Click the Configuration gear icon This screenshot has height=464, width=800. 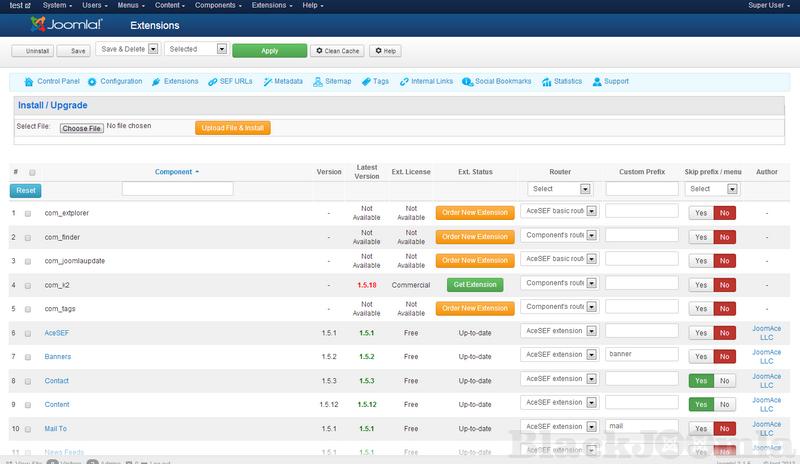click(x=92, y=81)
